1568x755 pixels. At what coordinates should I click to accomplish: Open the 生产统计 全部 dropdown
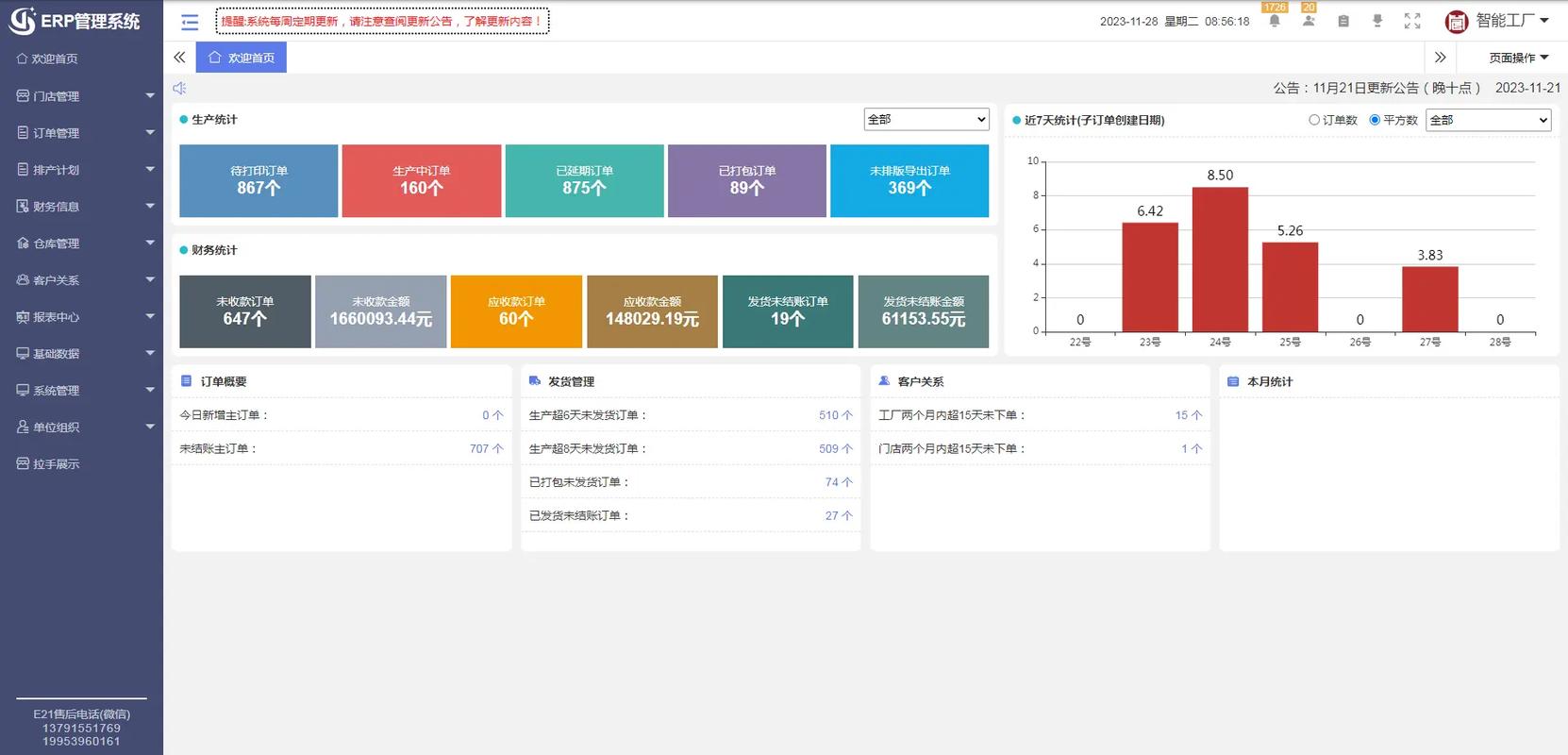click(x=926, y=119)
